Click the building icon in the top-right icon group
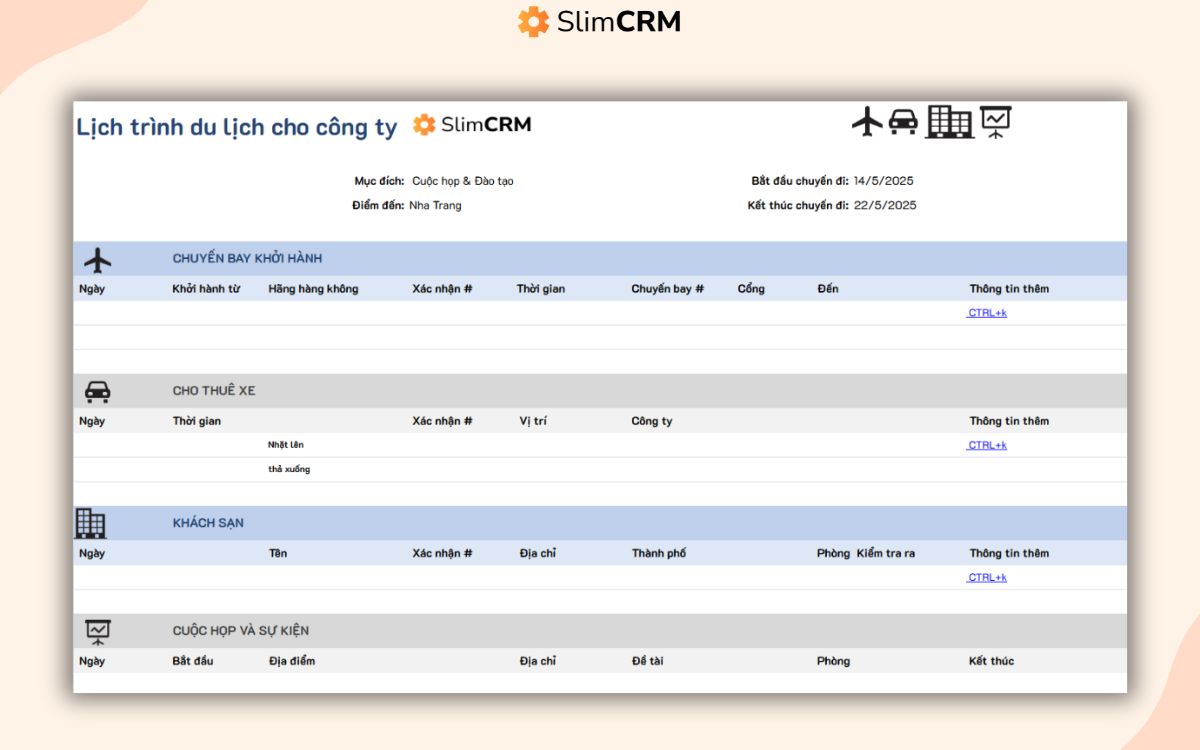 [x=949, y=122]
